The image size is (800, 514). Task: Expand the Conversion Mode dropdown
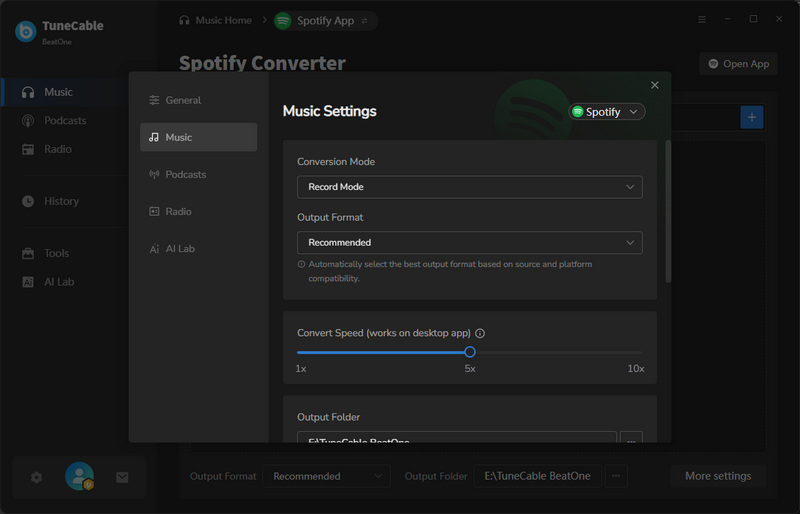point(469,187)
